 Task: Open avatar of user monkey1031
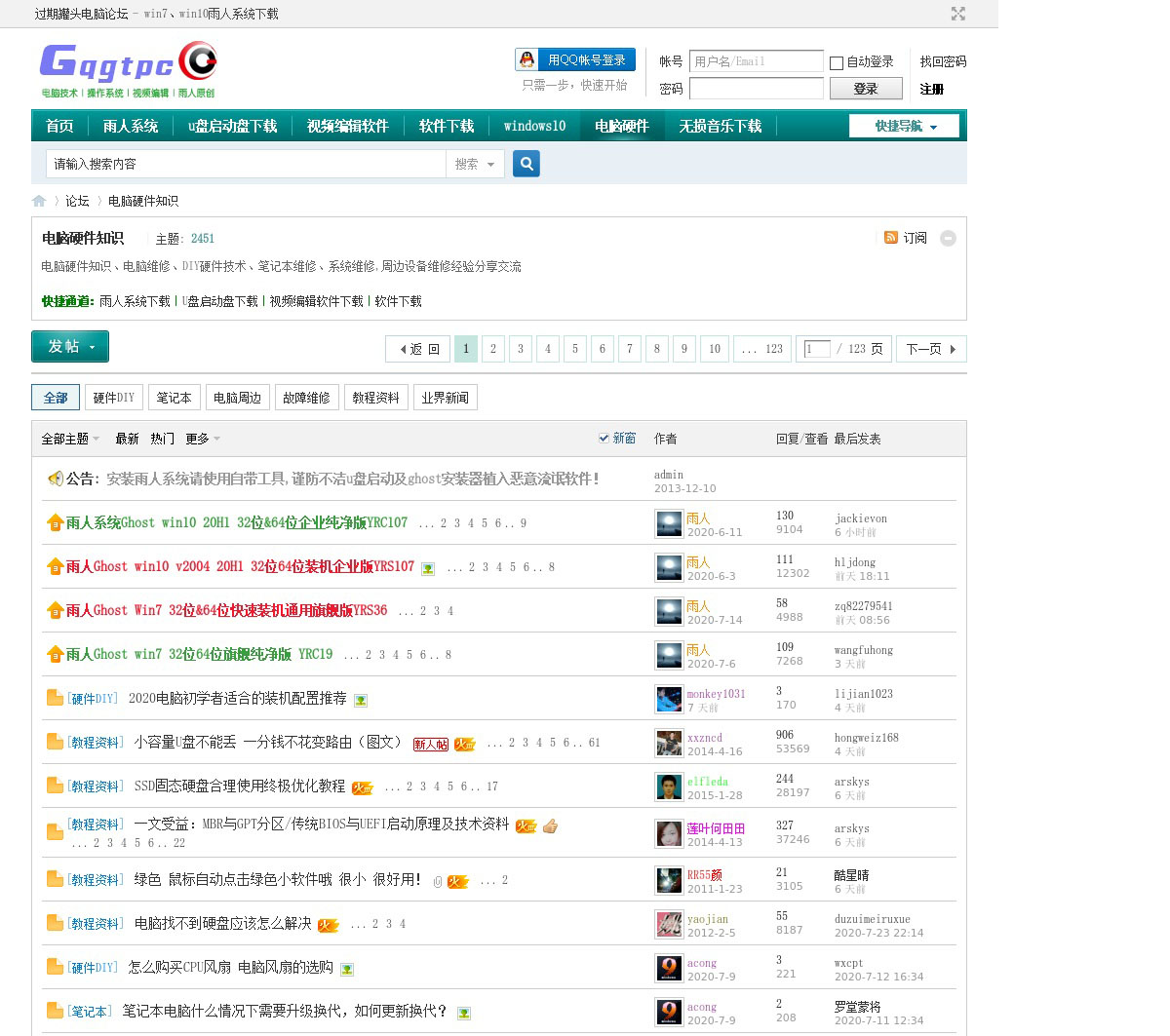(x=669, y=700)
